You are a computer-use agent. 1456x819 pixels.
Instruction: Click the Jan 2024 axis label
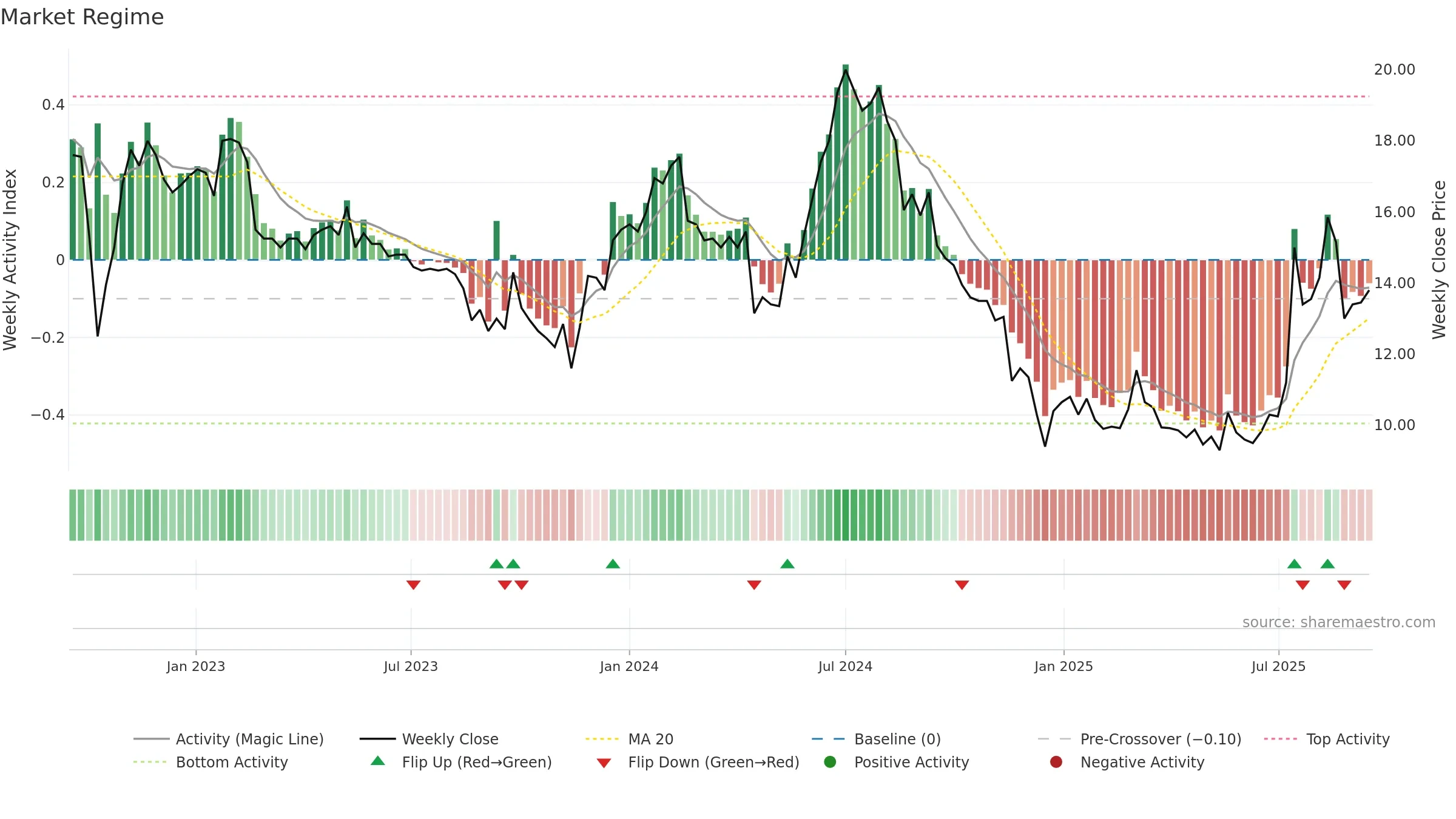629,666
